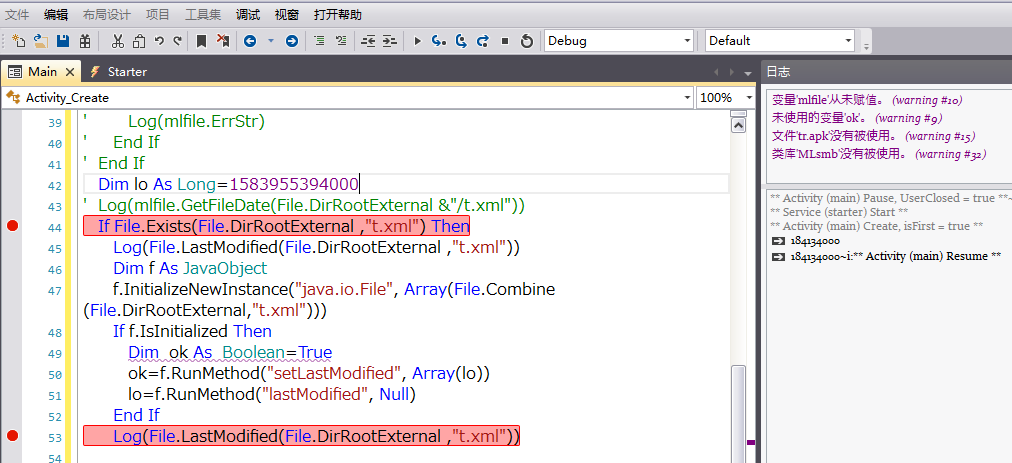Remove the breakpoint on line 53
1012x463 pixels.
point(12,436)
